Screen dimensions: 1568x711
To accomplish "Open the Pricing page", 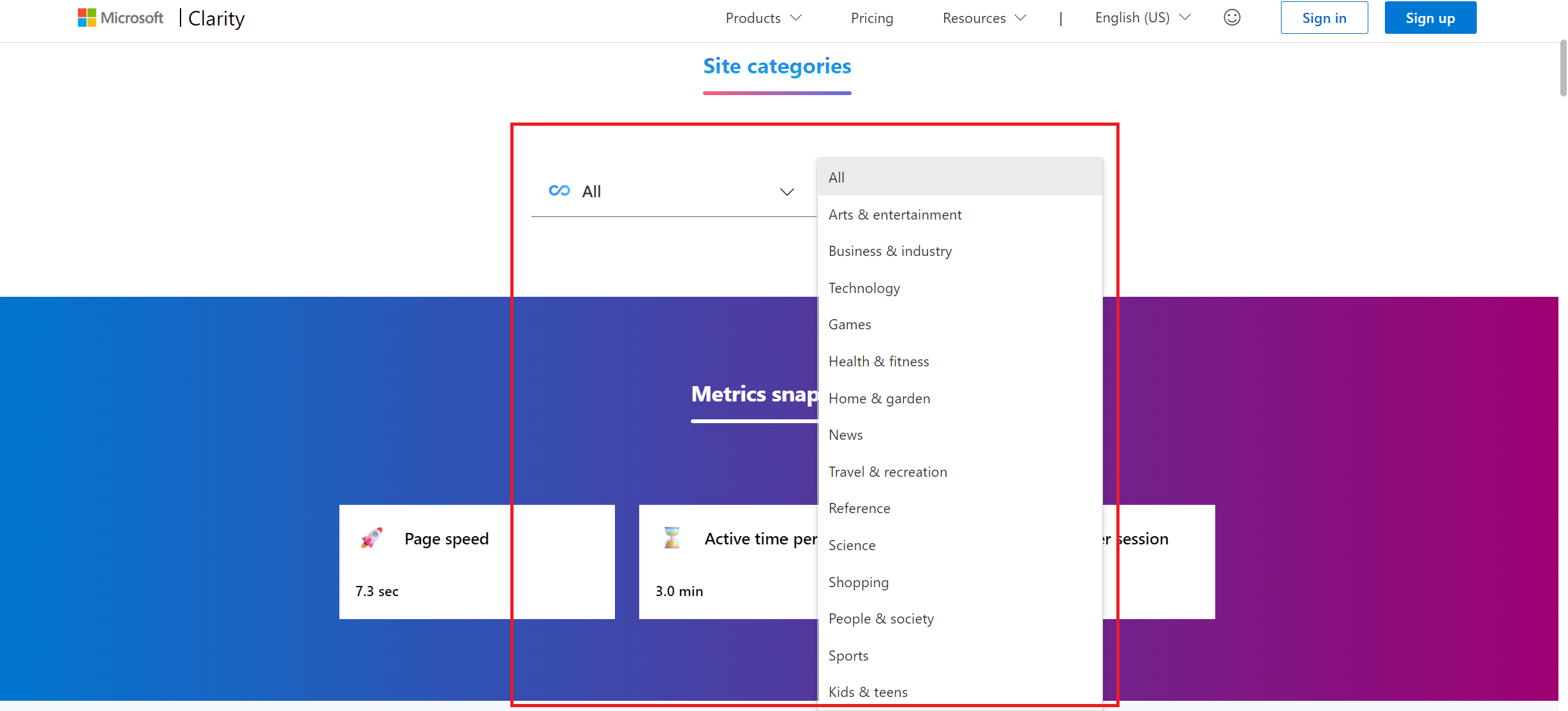I will [871, 18].
